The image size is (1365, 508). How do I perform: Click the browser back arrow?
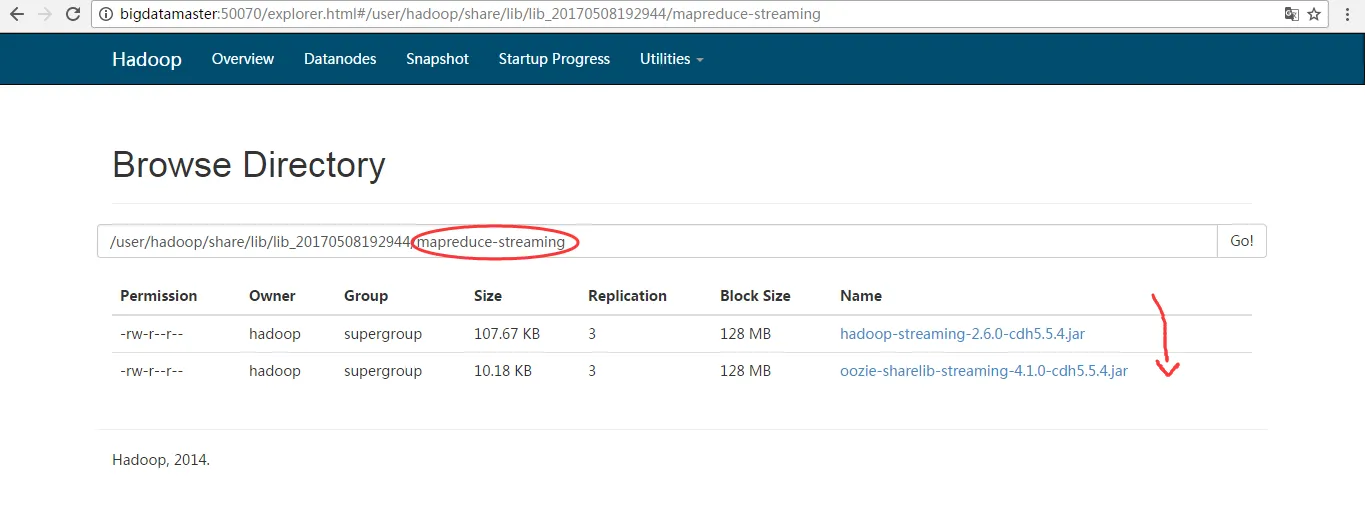(x=16, y=15)
